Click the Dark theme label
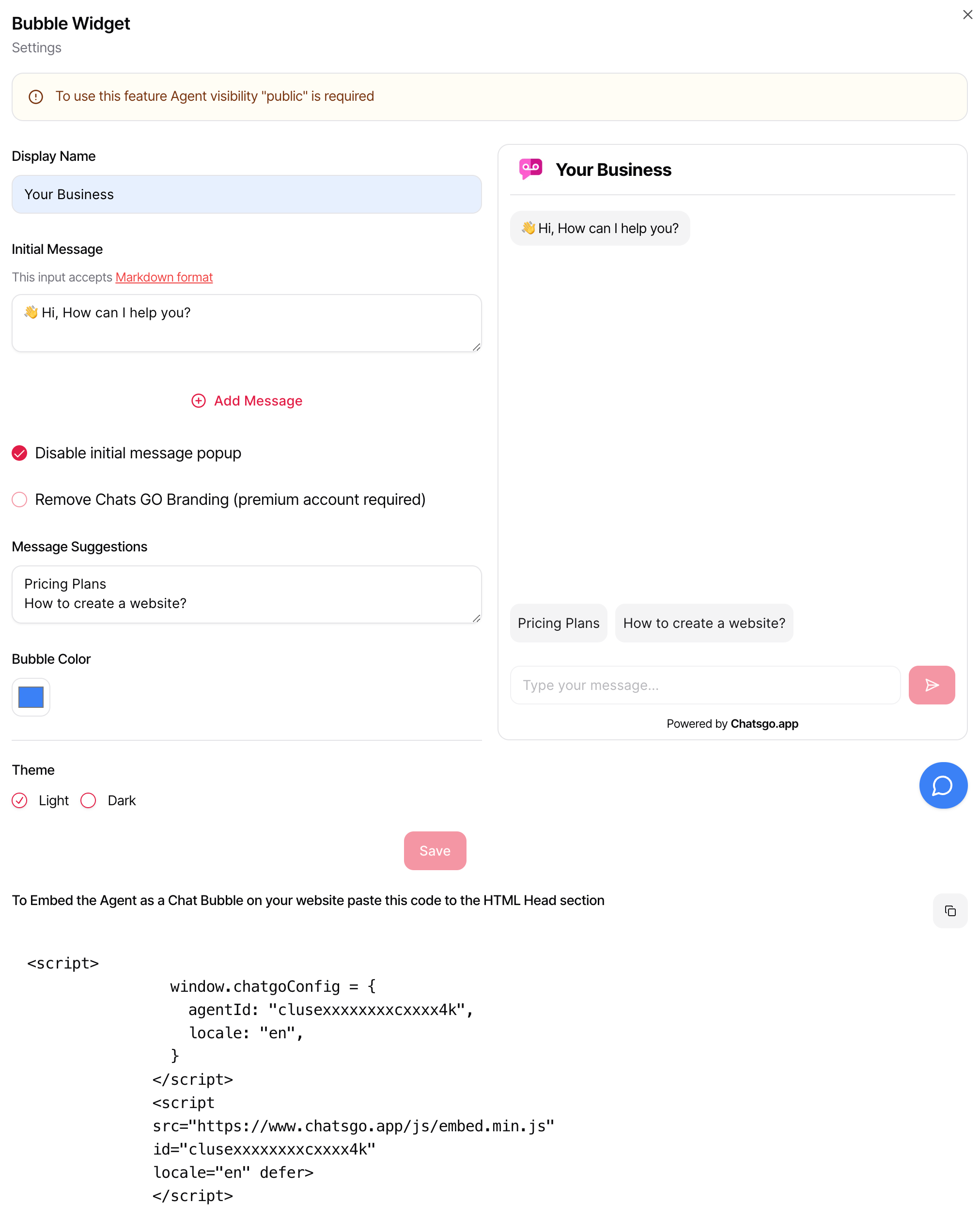The height and width of the screenshot is (1219, 980). [x=122, y=800]
